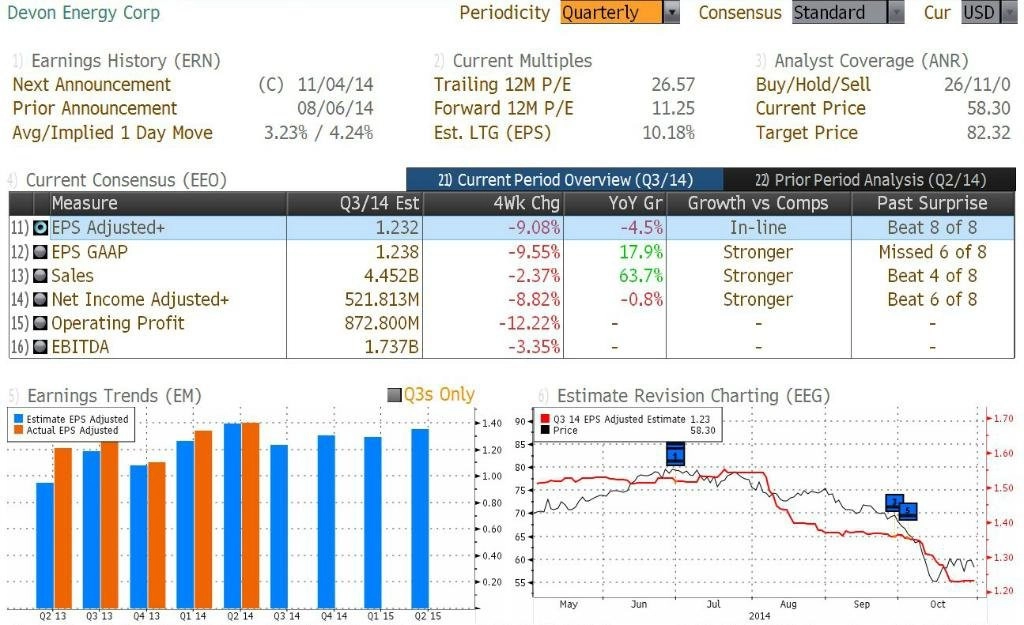Click the Beat 6 of 8 cell
Screen dimensions: 1024x625
pyautogui.click(x=933, y=300)
